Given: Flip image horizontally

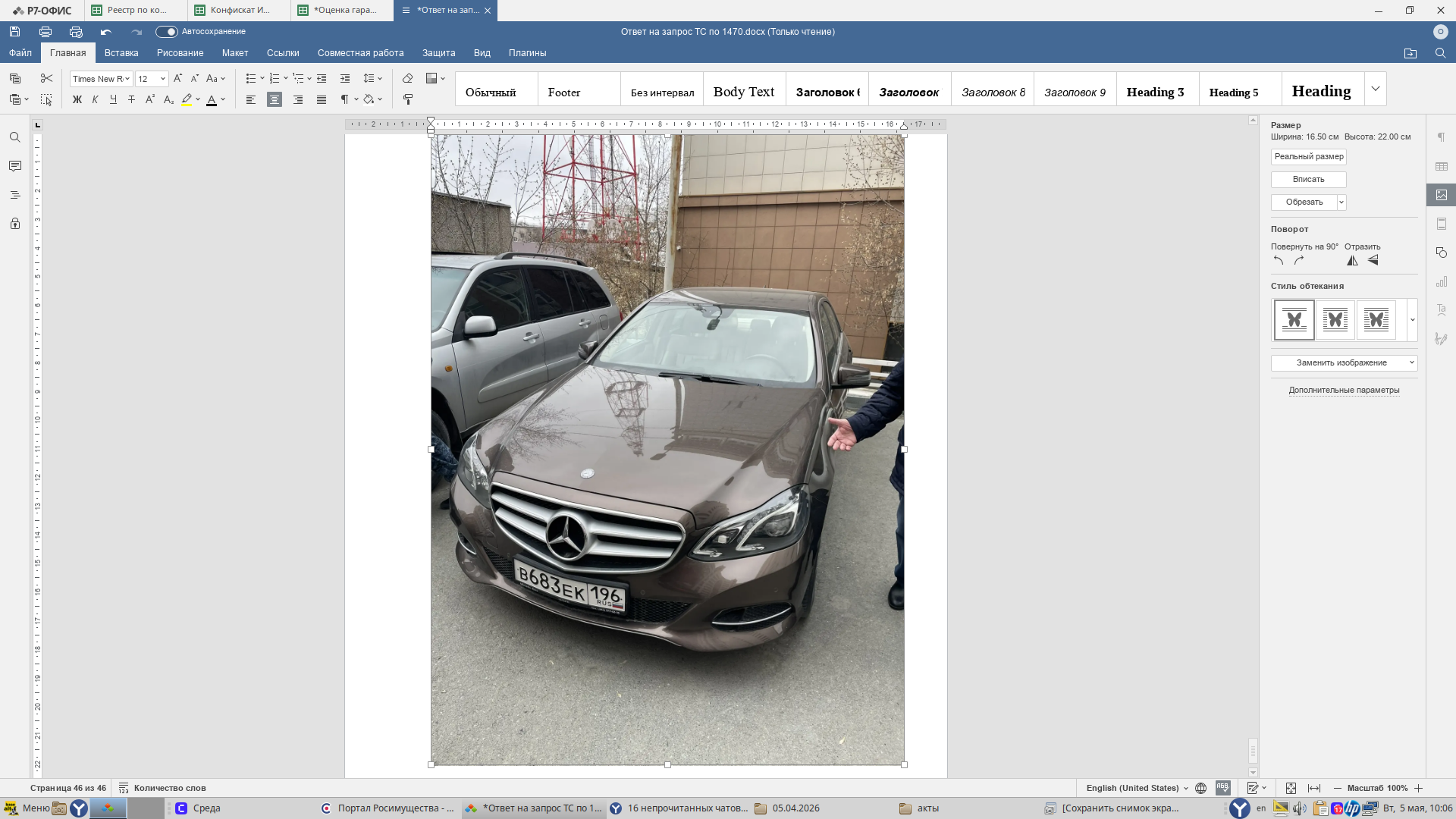Looking at the screenshot, I should pos(1352,261).
